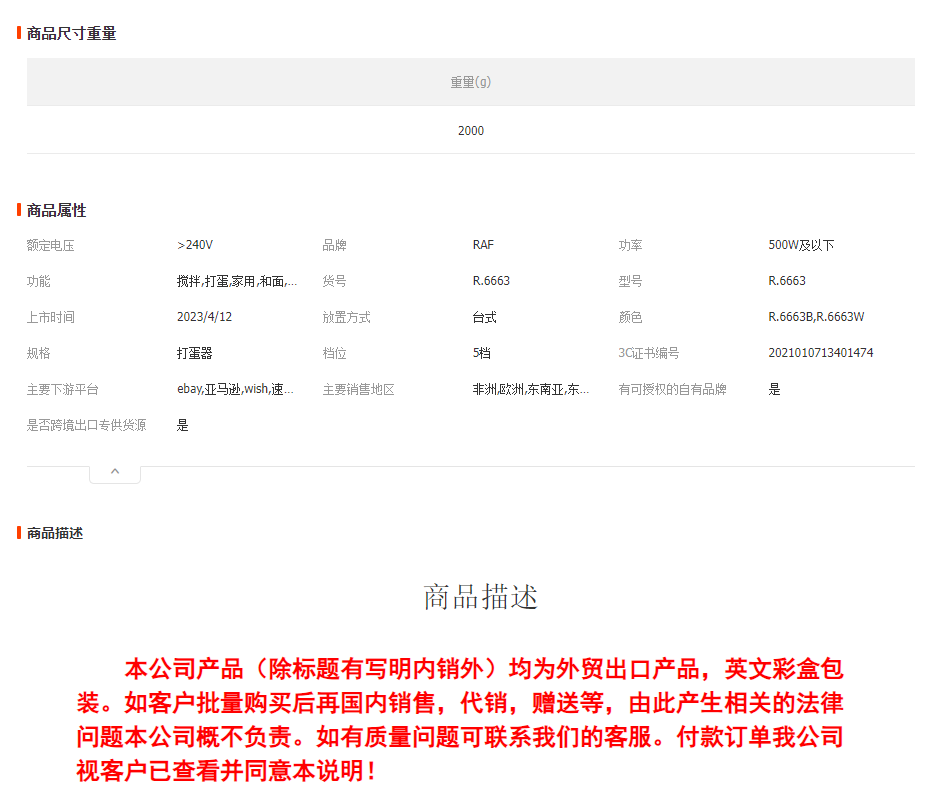Select the 非洲,欧洲,东南亚 sales region value
The image size is (925, 801).
coord(530,389)
